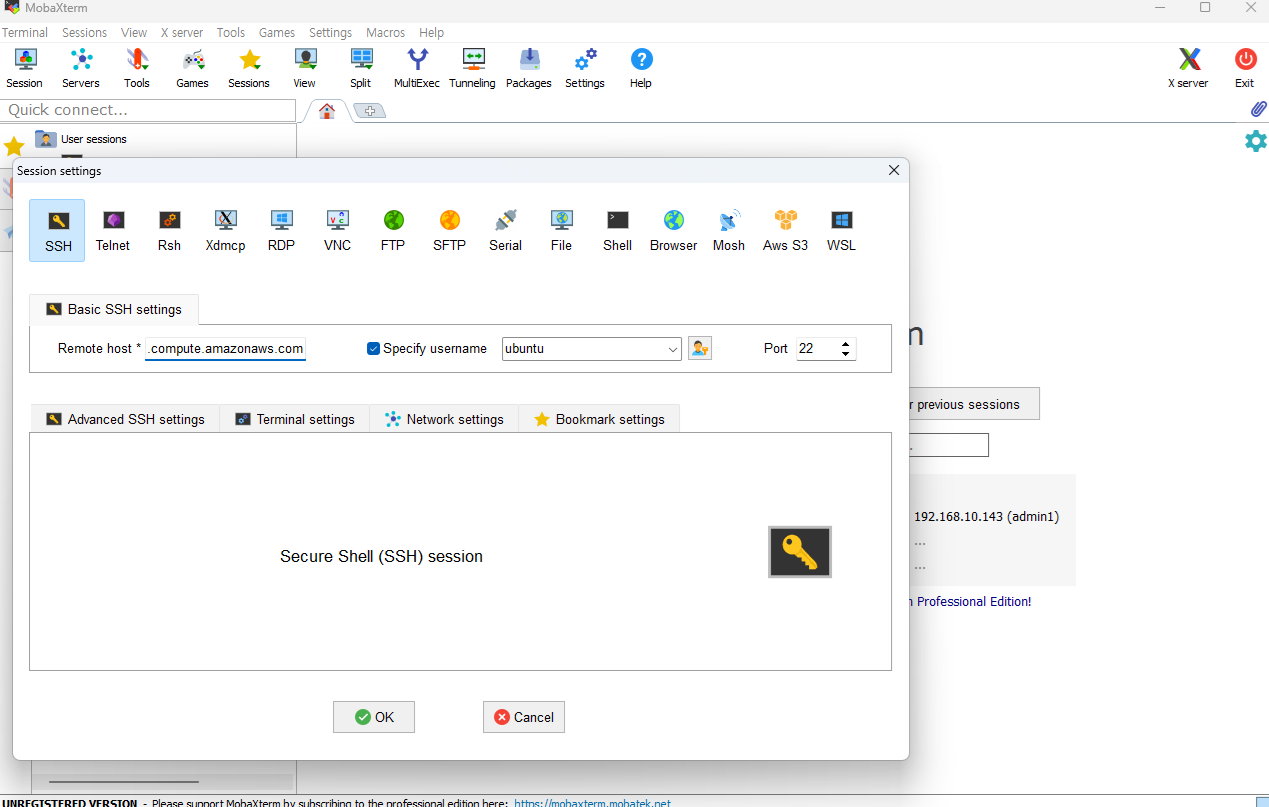Open the Advanced SSH settings tab
The image size is (1269, 807).
tap(125, 419)
